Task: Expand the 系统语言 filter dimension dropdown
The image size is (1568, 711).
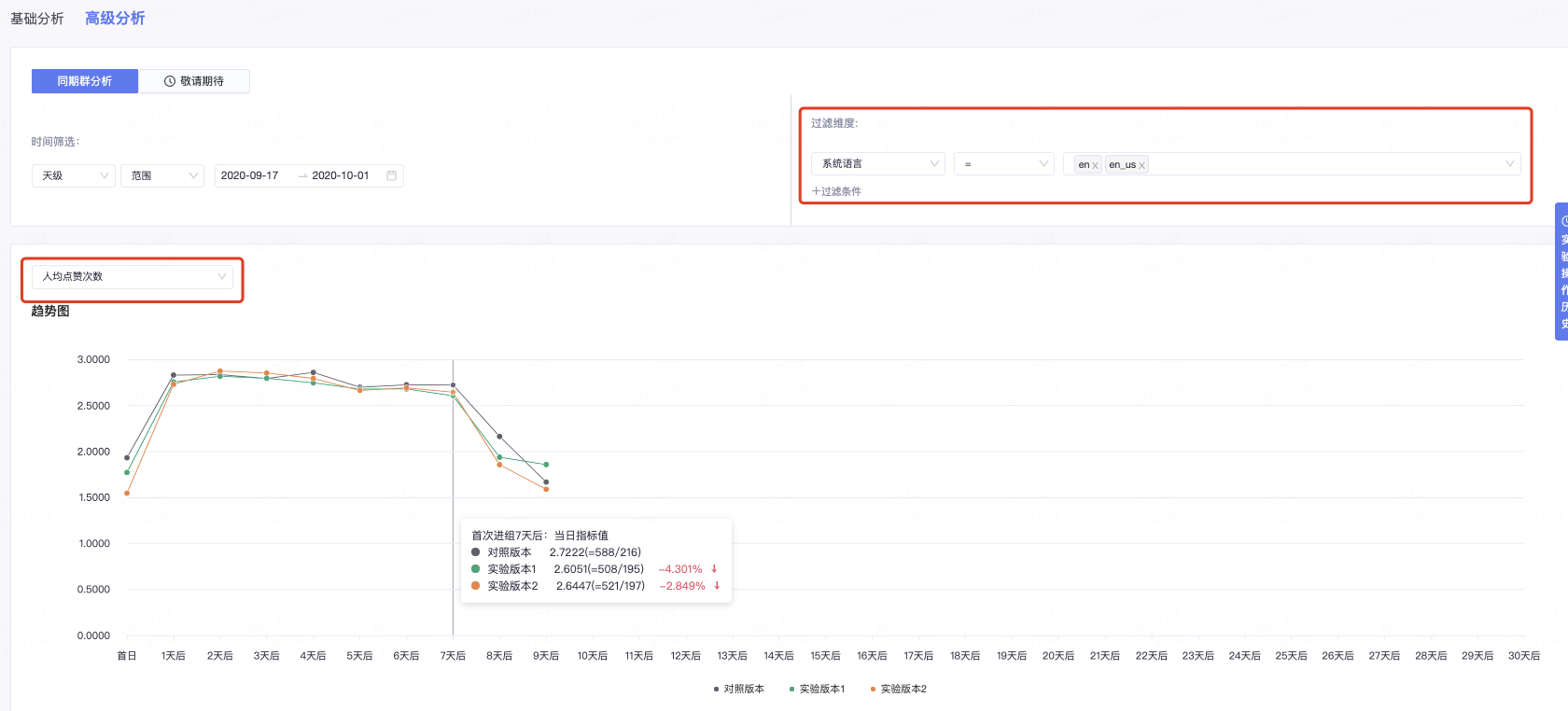Action: click(x=877, y=164)
